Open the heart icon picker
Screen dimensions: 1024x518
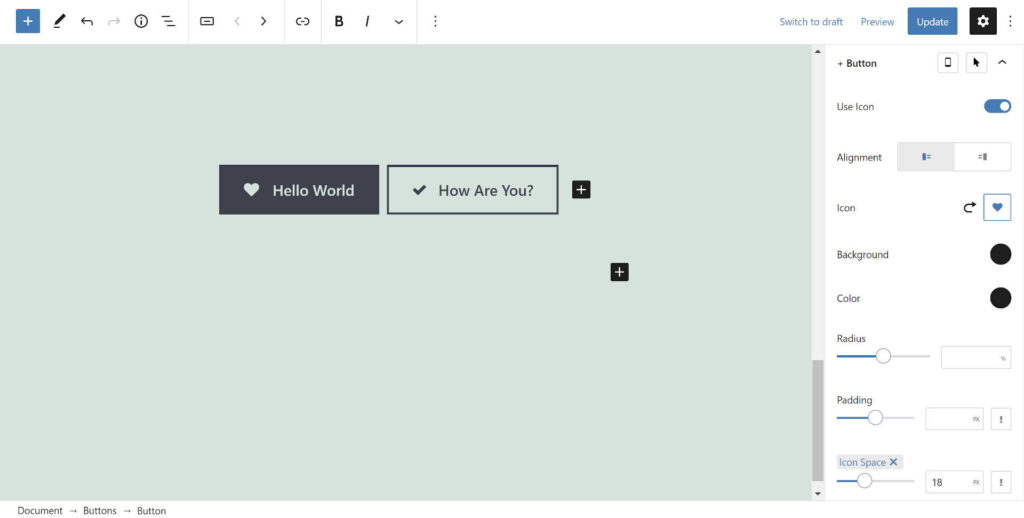[x=997, y=207]
